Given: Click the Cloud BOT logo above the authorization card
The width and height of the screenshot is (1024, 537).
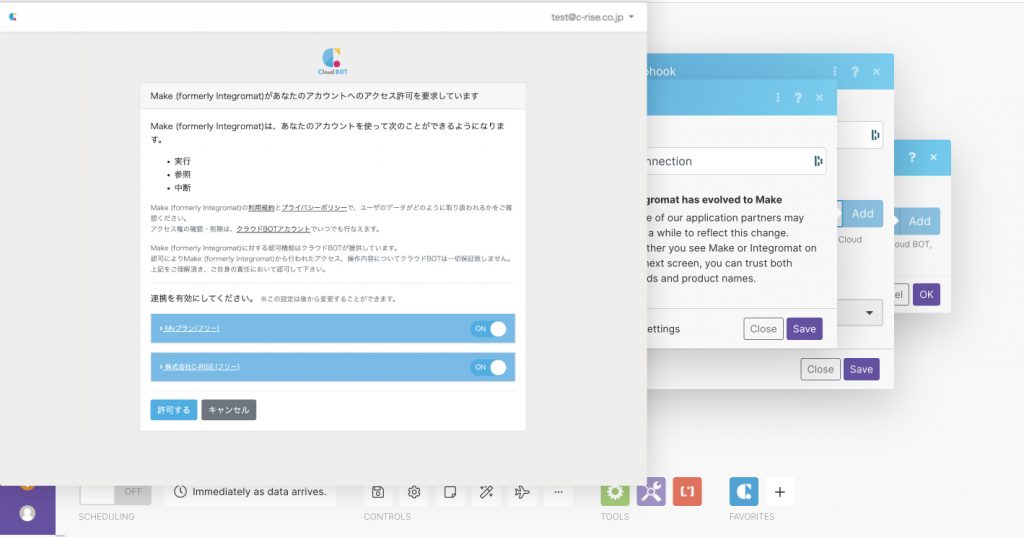Looking at the screenshot, I should [332, 61].
